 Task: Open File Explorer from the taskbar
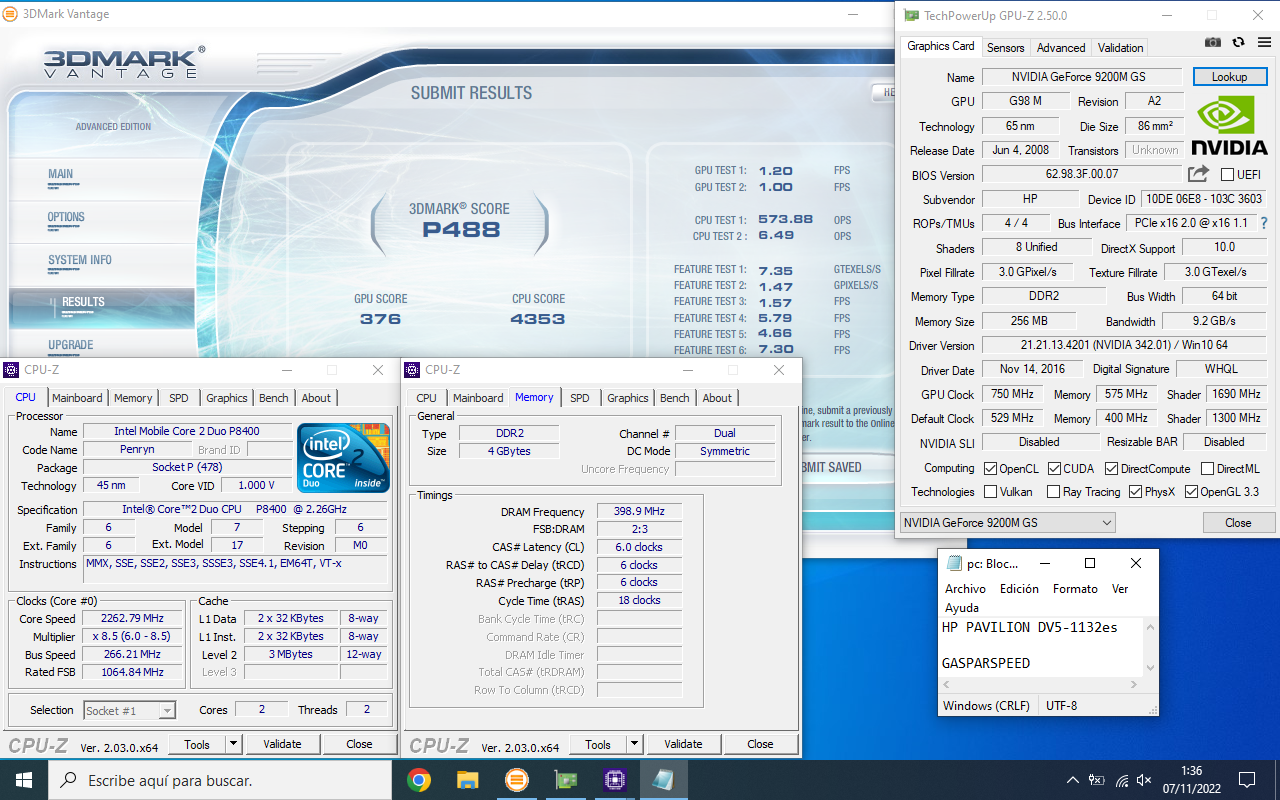point(468,780)
